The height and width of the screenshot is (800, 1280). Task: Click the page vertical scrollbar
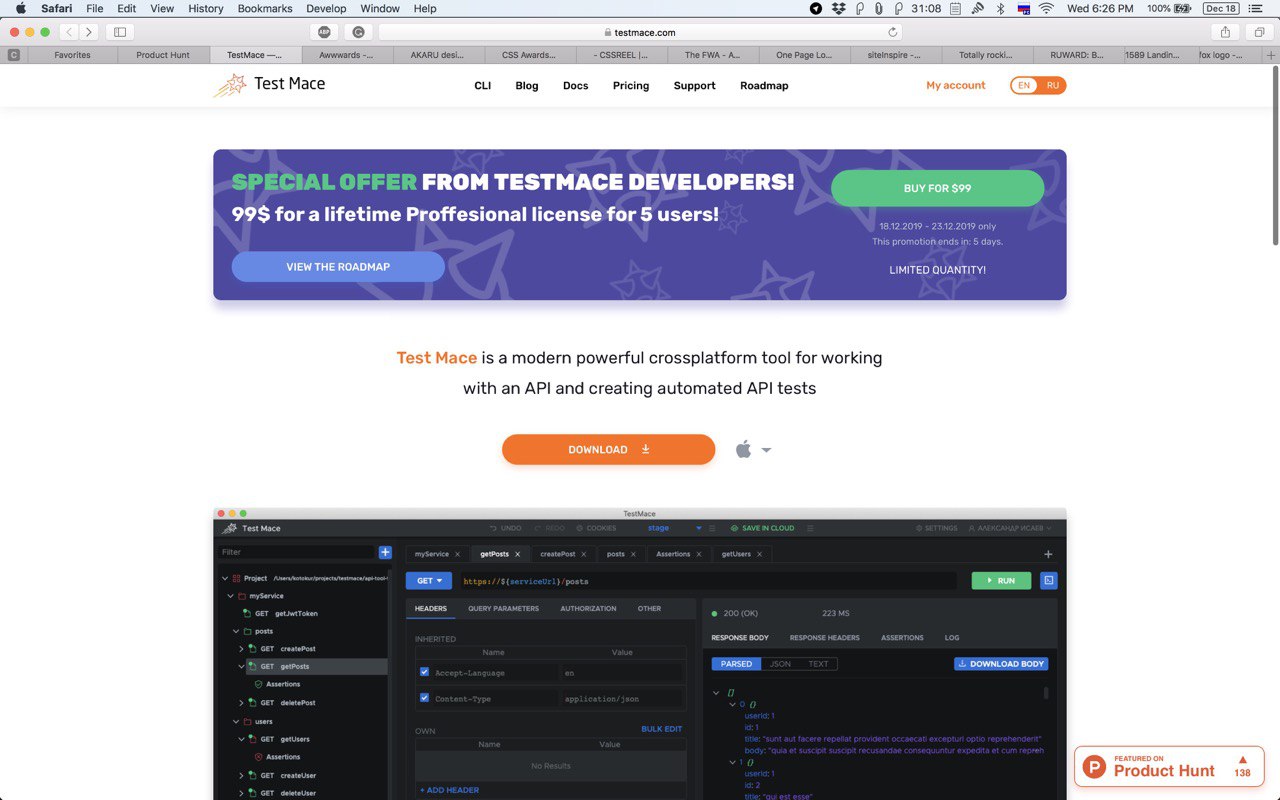1274,154
